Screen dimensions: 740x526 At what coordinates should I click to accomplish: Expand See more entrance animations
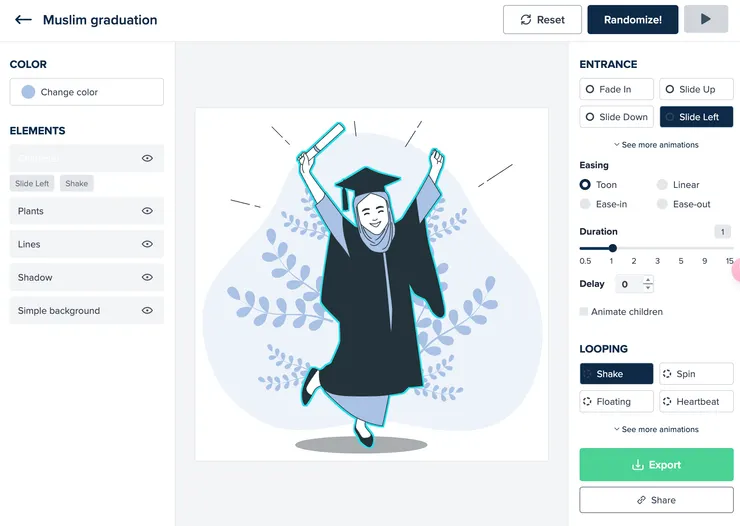coord(656,145)
